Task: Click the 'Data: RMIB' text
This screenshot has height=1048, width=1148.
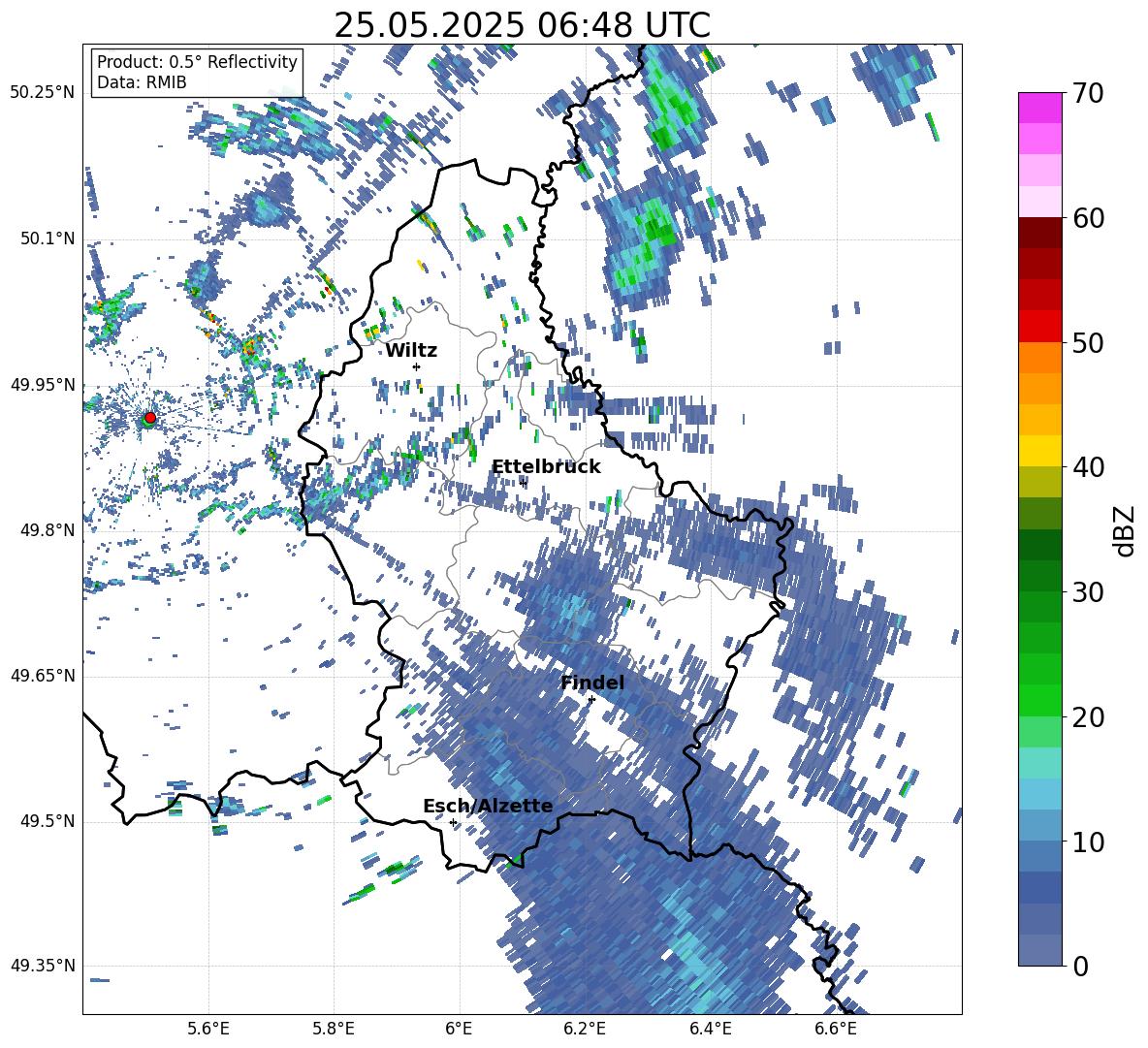Action: pyautogui.click(x=142, y=82)
